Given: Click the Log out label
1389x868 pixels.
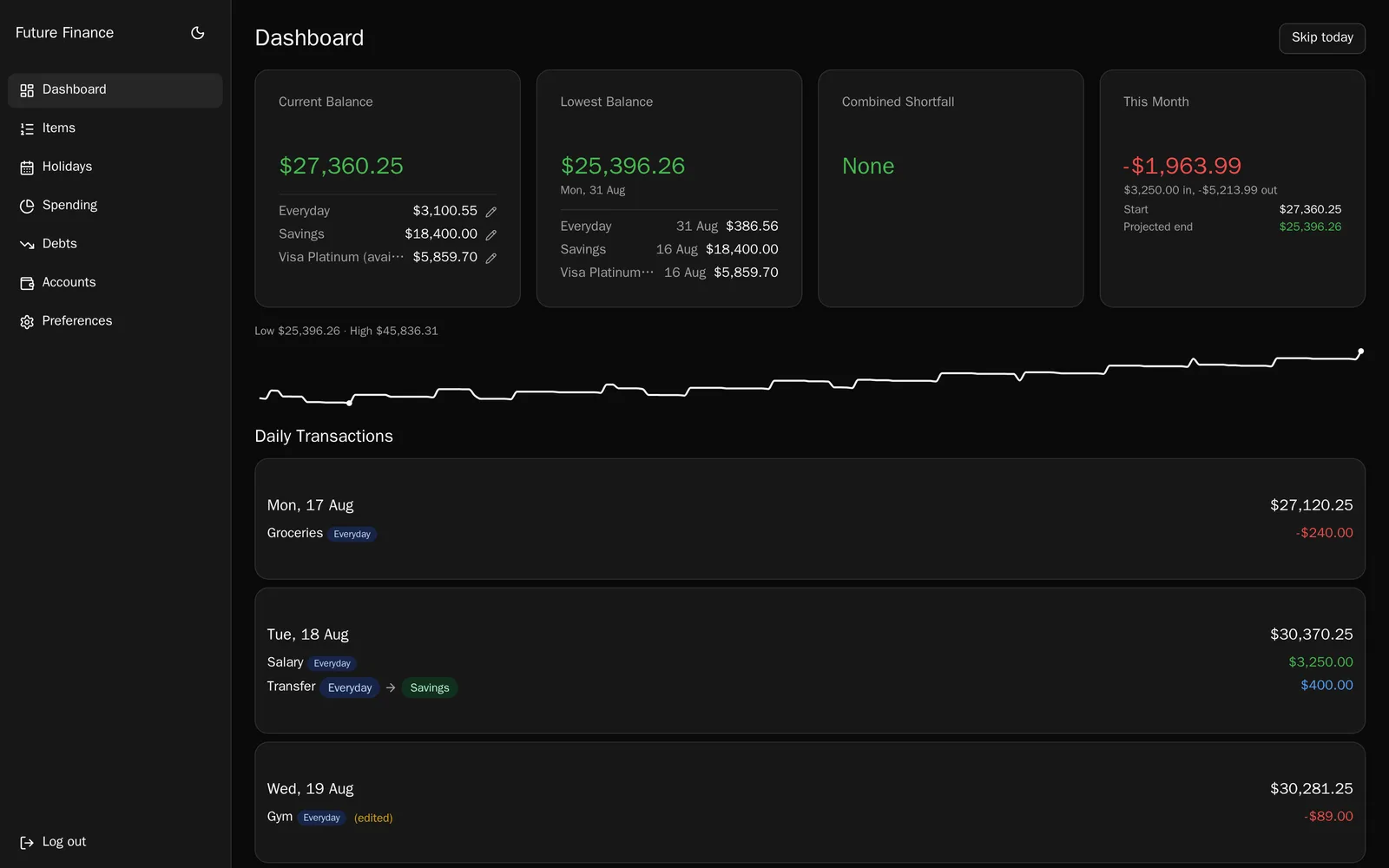Looking at the screenshot, I should (64, 842).
